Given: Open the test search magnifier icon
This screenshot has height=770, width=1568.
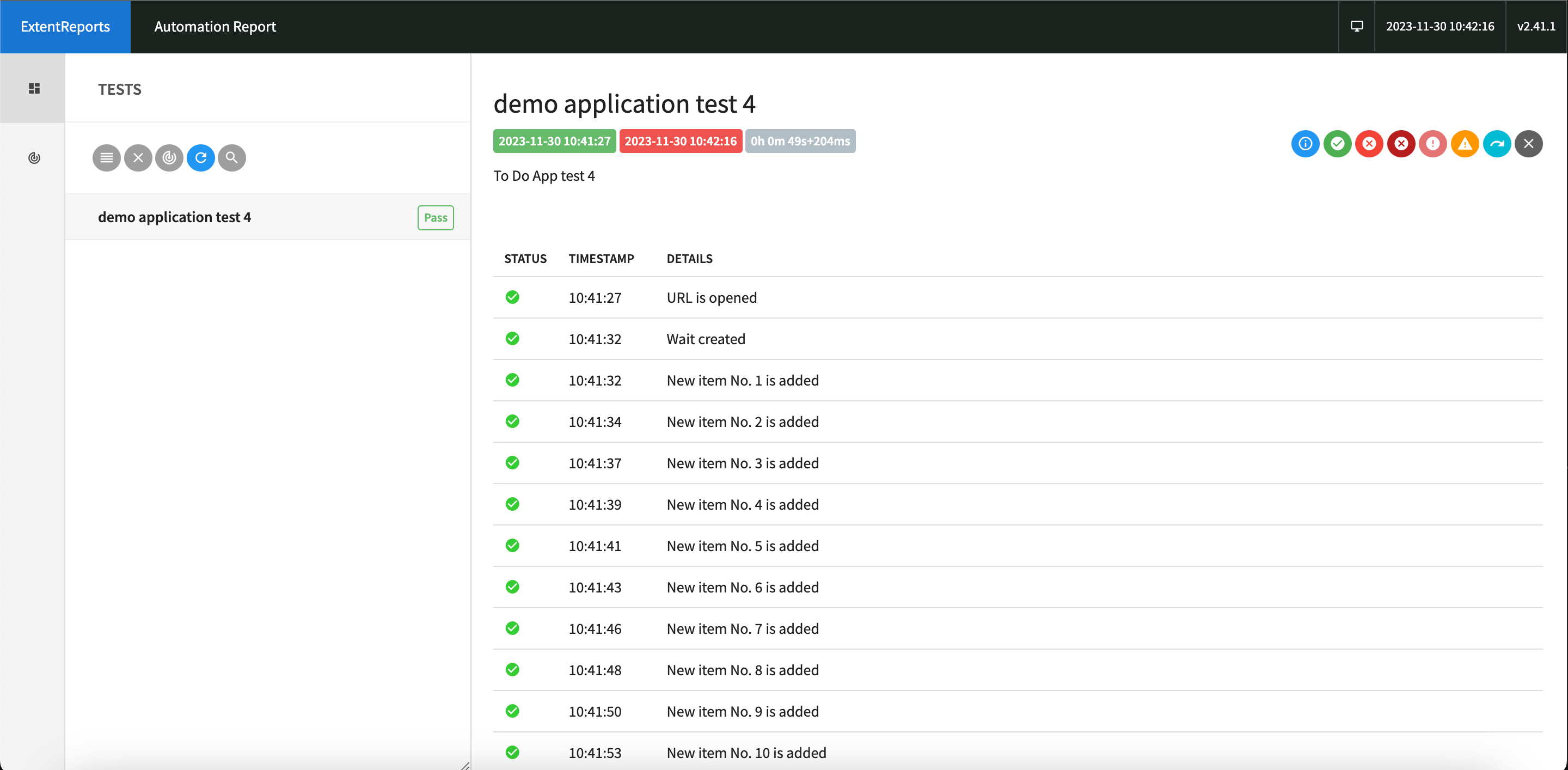Looking at the screenshot, I should tap(232, 158).
